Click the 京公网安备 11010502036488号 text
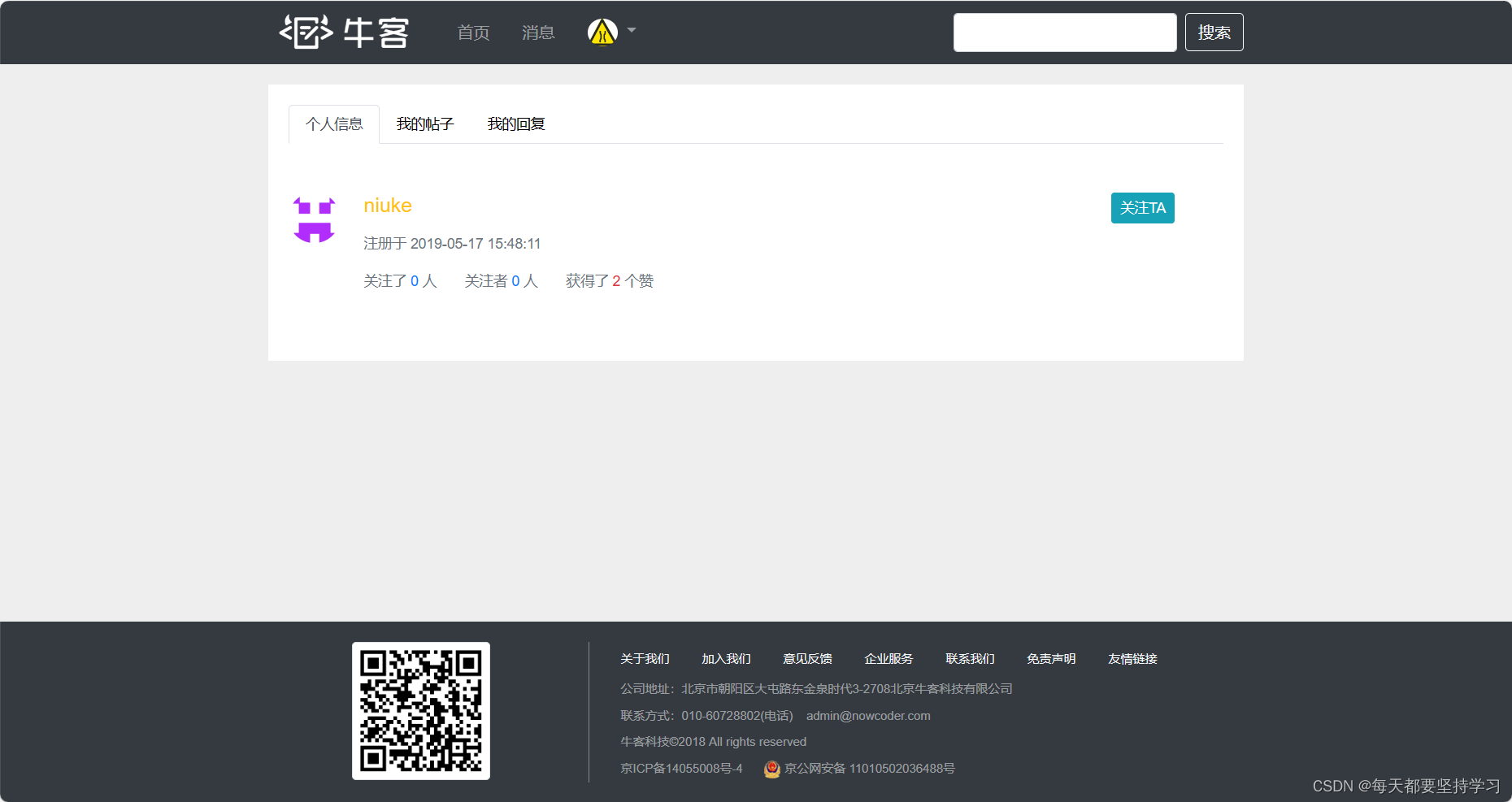This screenshot has height=802, width=1512. [x=869, y=769]
